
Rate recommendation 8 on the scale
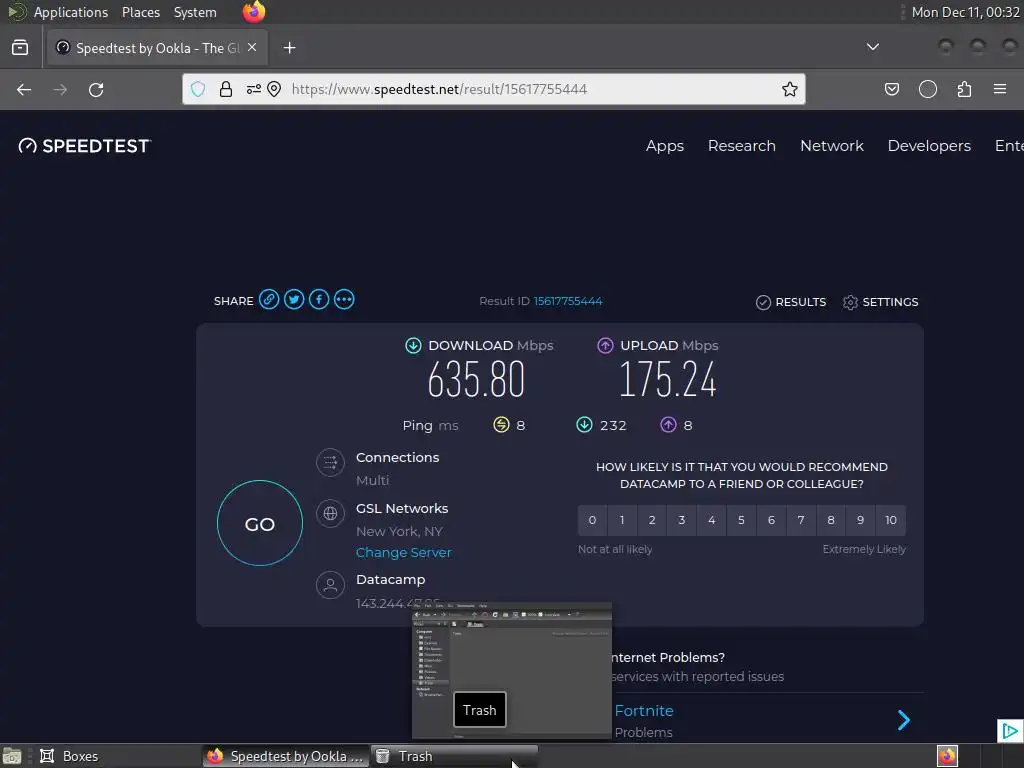831,520
